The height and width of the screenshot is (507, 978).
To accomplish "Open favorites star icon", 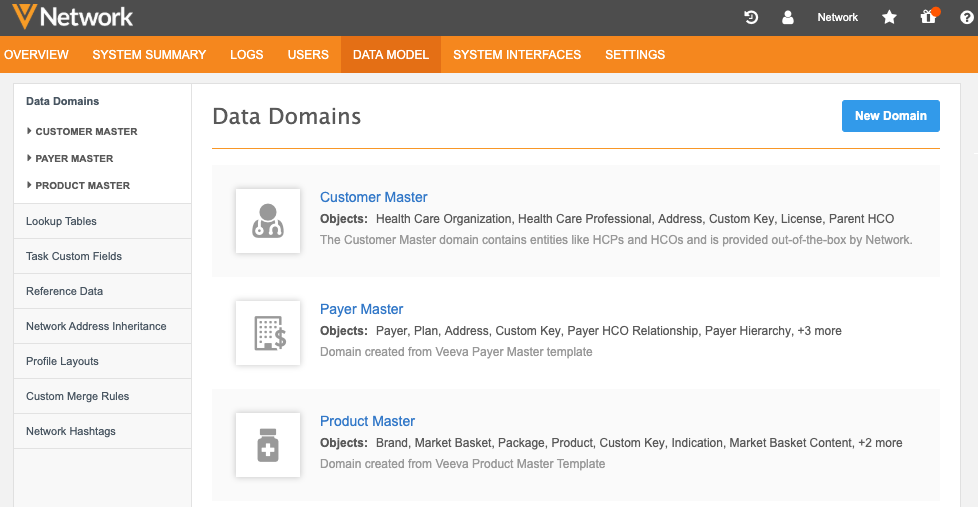I will (889, 17).
